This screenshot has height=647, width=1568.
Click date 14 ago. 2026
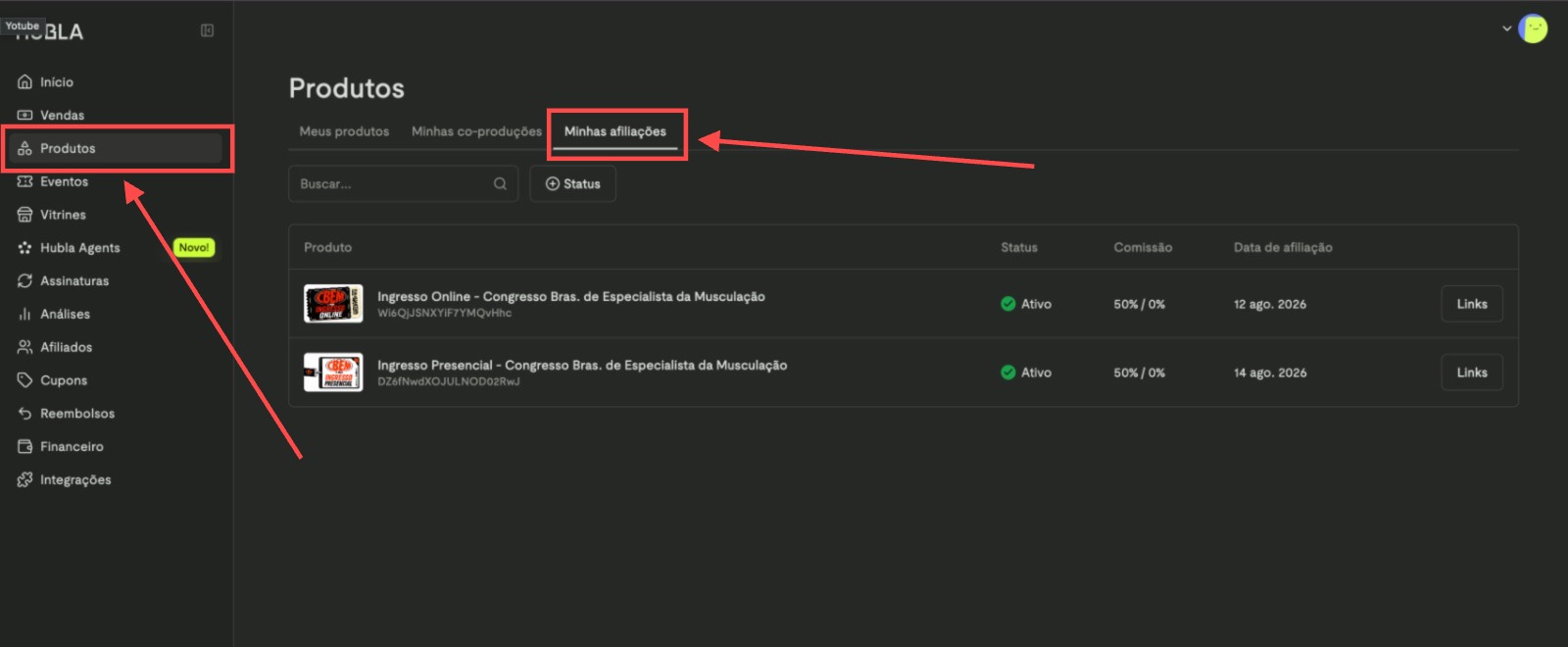(x=1270, y=373)
